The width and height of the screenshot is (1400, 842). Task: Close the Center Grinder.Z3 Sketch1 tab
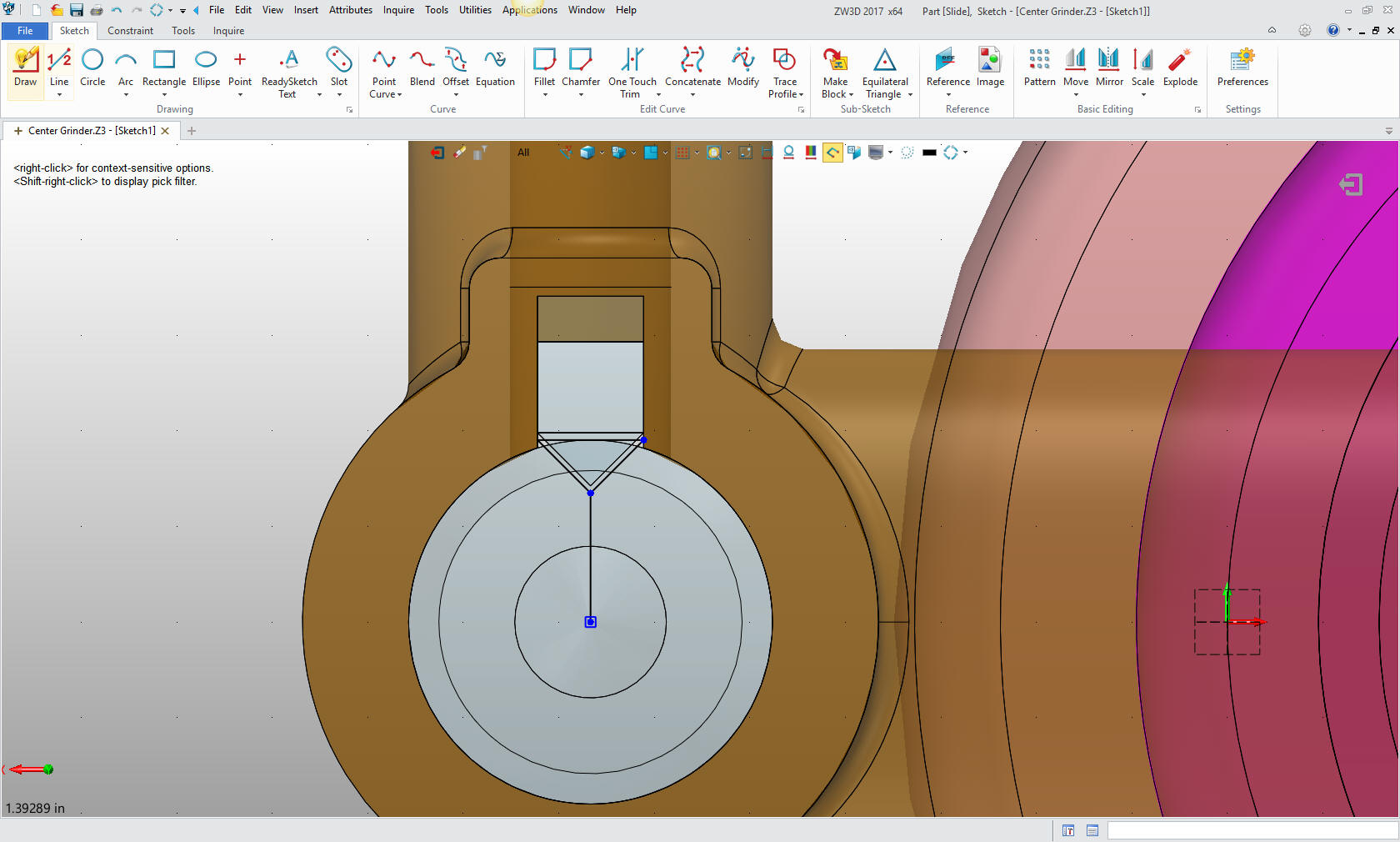tap(165, 131)
